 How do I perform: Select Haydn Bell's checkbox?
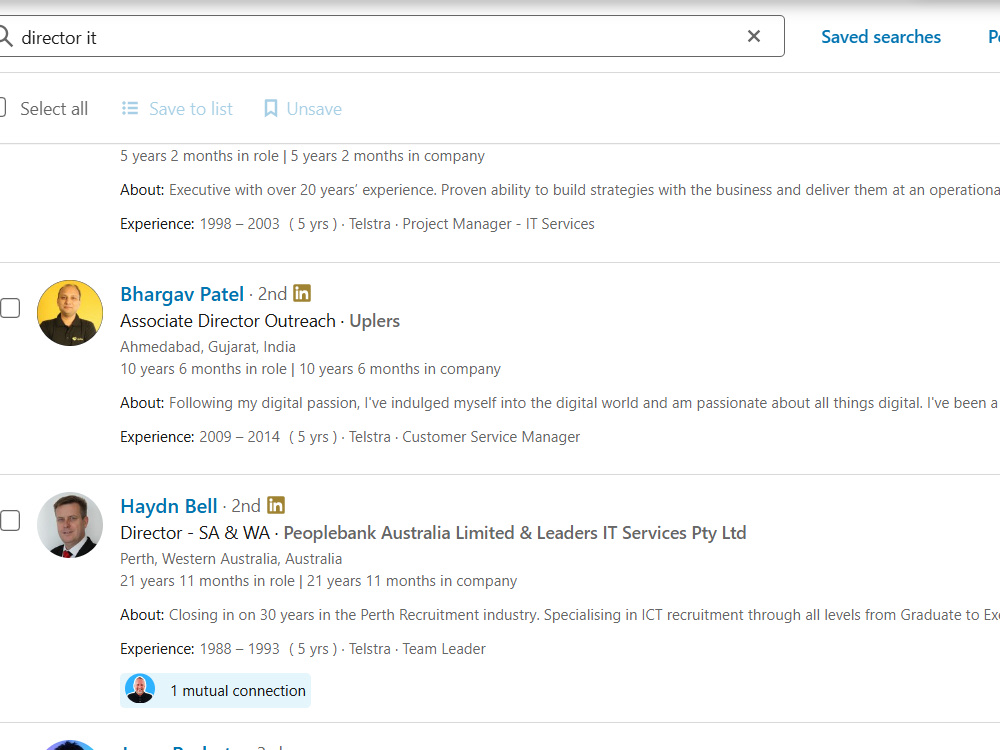point(10,520)
